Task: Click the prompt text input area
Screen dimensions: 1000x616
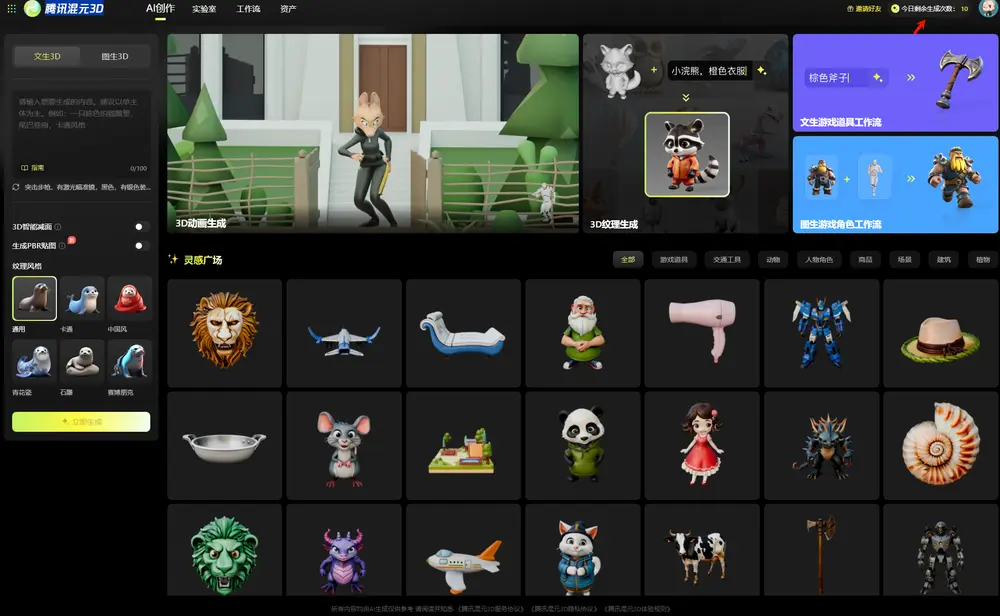Action: tap(82, 125)
